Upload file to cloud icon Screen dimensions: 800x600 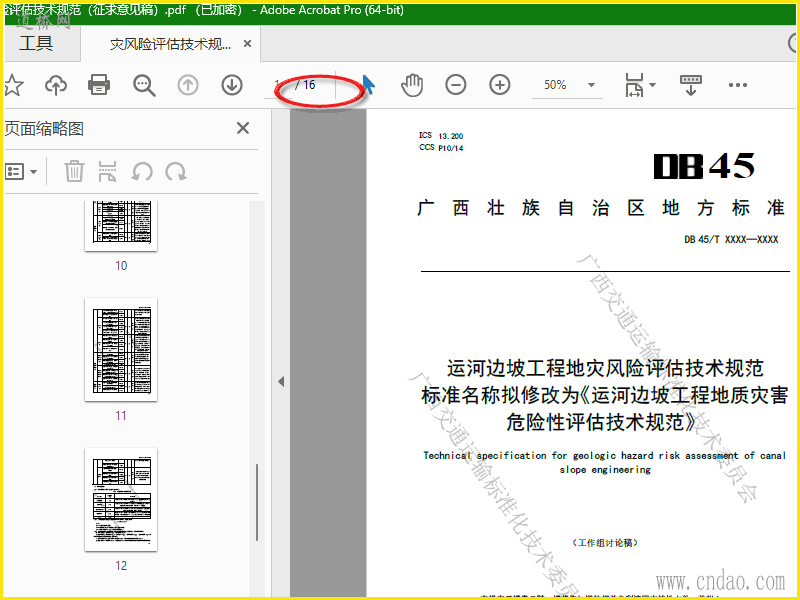point(56,85)
